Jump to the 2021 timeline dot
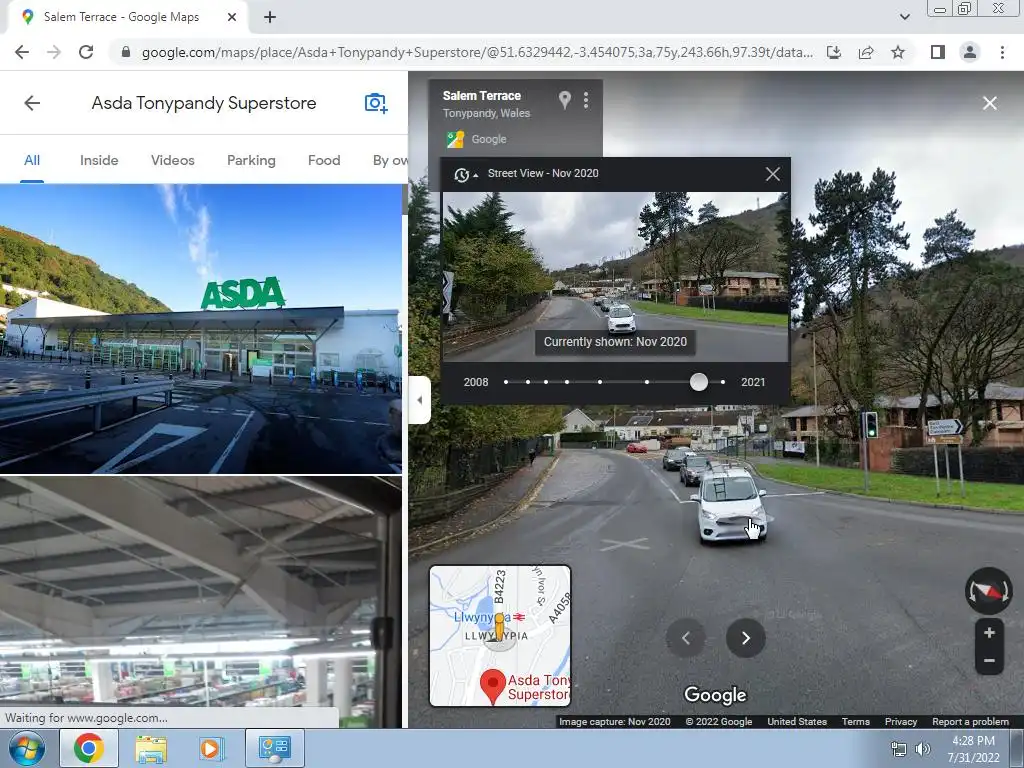Screen dimensions: 1024x768 tap(722, 382)
